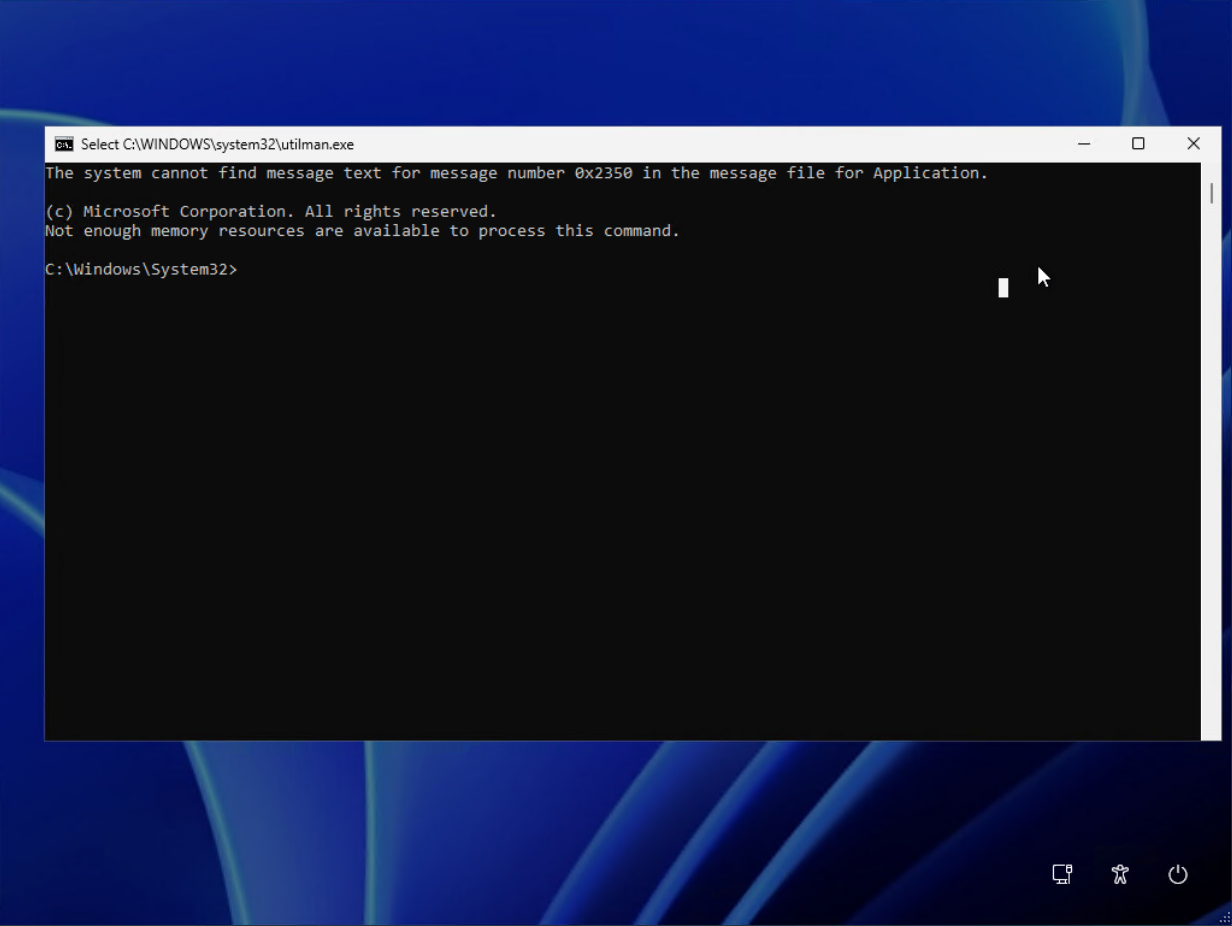
Task: Open the Ease of Access accessibility menu
Action: (x=1119, y=874)
